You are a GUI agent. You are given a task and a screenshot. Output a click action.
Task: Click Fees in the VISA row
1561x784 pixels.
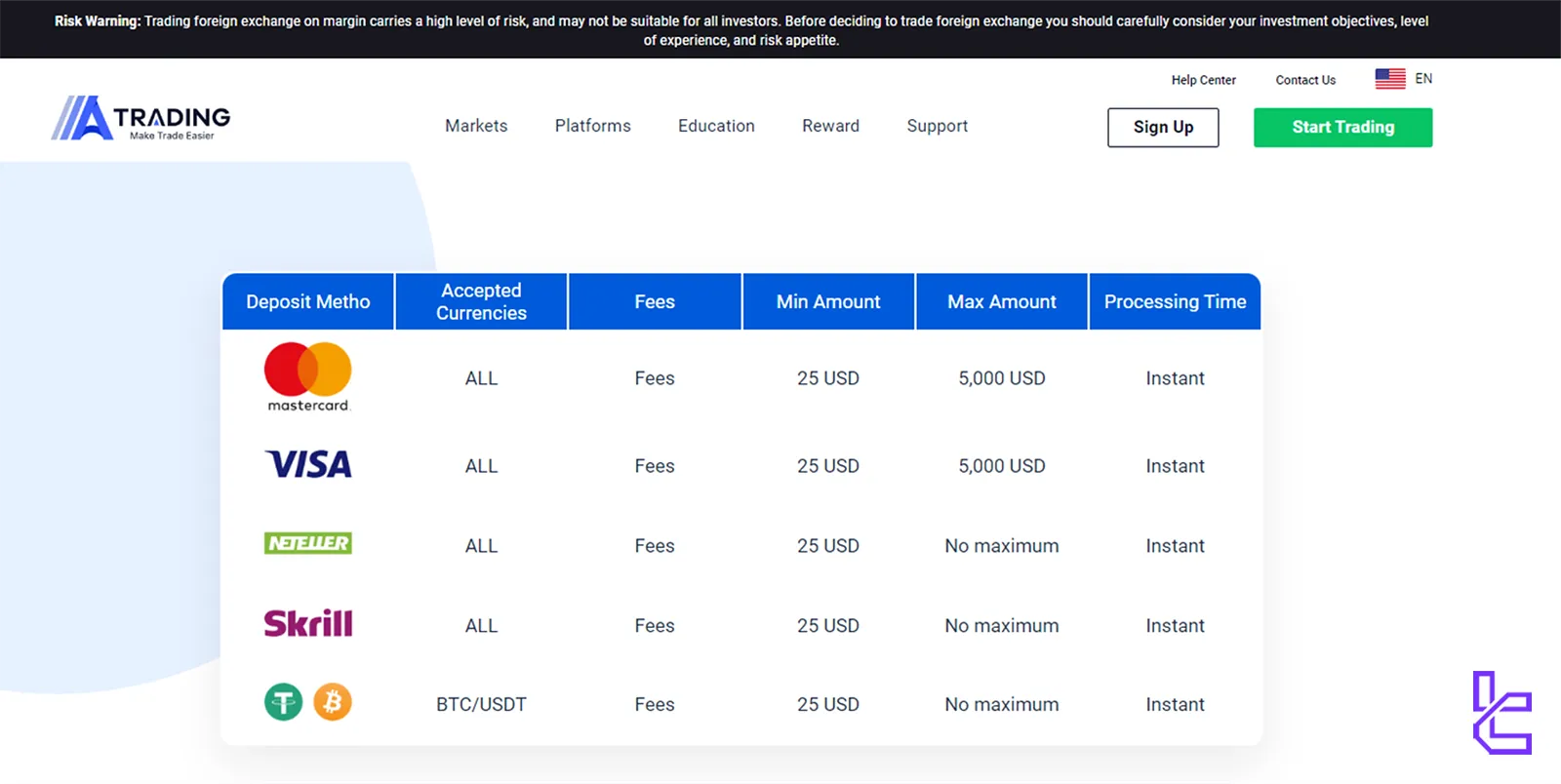click(x=655, y=466)
